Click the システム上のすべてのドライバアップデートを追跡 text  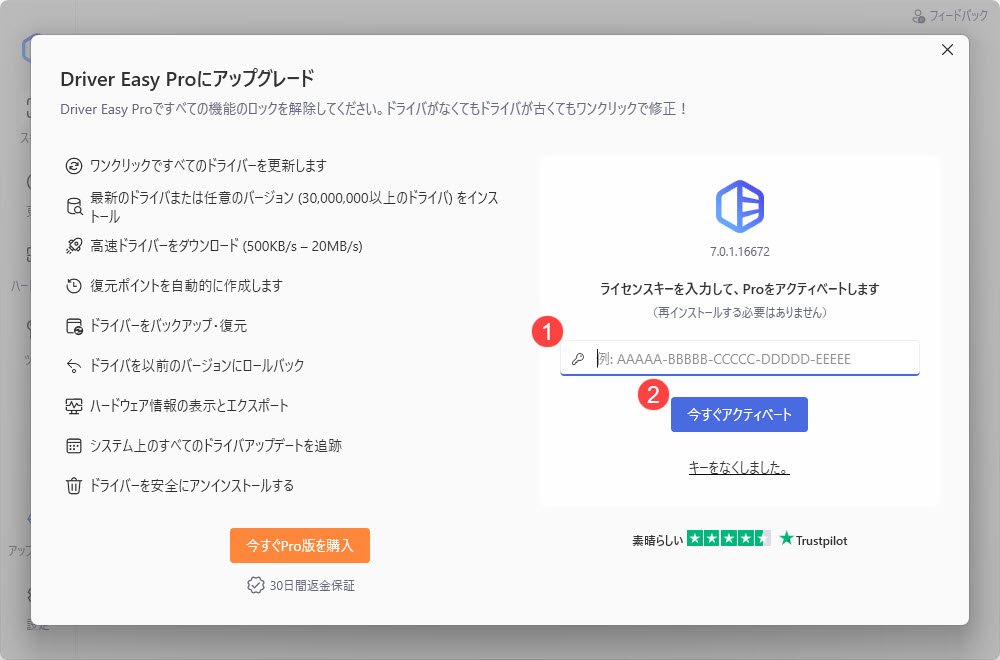[x=216, y=445]
